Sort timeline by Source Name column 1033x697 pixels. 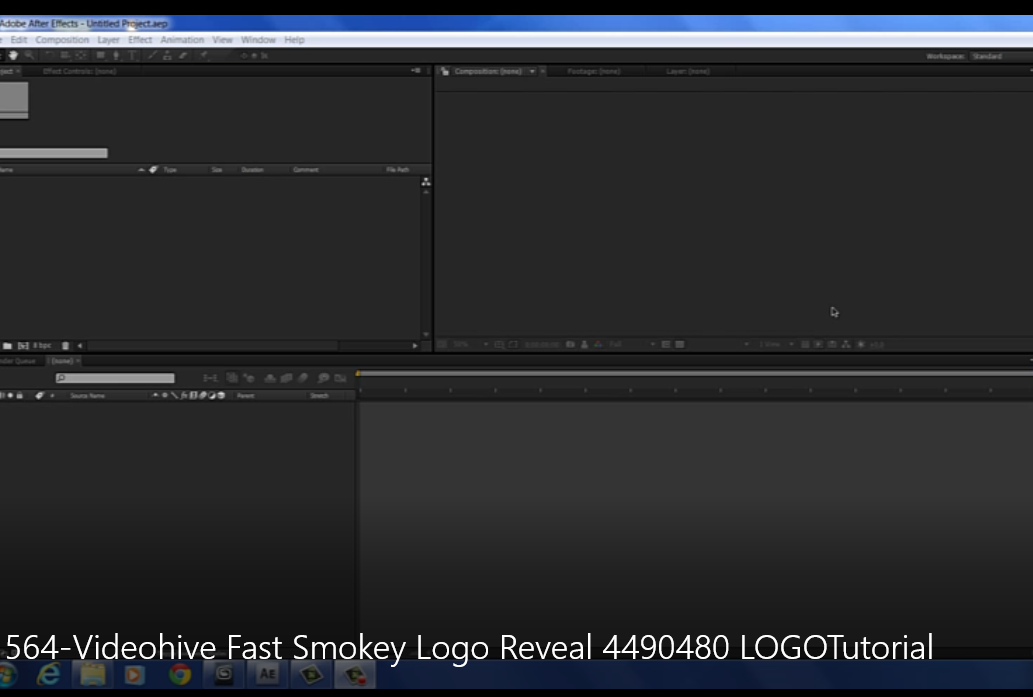[x=88, y=396]
